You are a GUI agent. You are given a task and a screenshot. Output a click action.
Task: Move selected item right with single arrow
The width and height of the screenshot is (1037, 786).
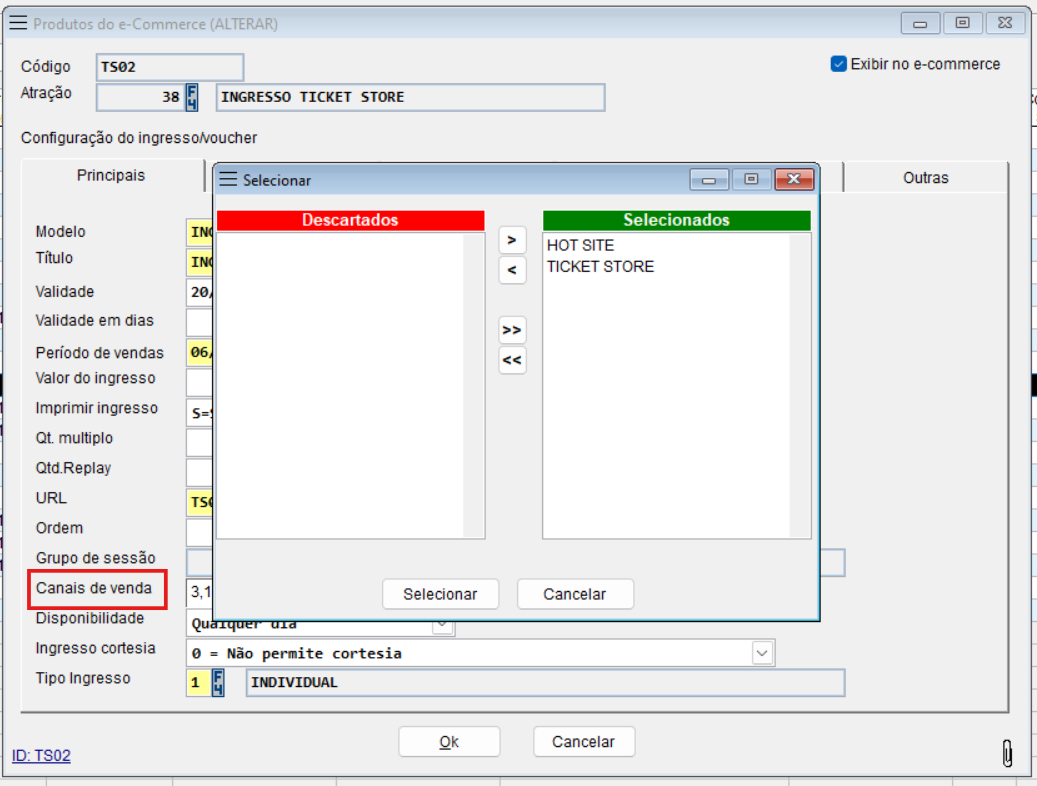pyautogui.click(x=512, y=240)
